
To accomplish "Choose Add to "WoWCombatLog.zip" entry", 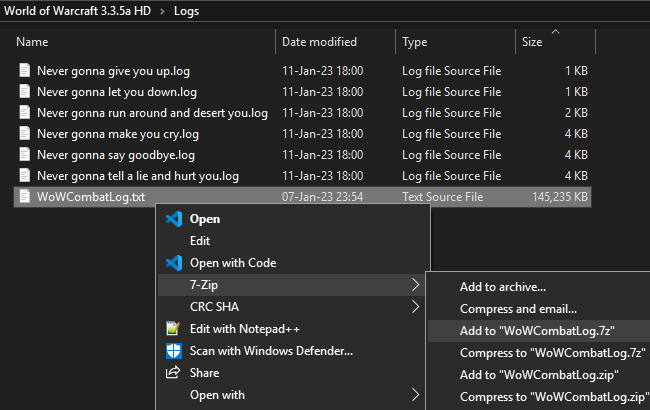I will pos(539,375).
